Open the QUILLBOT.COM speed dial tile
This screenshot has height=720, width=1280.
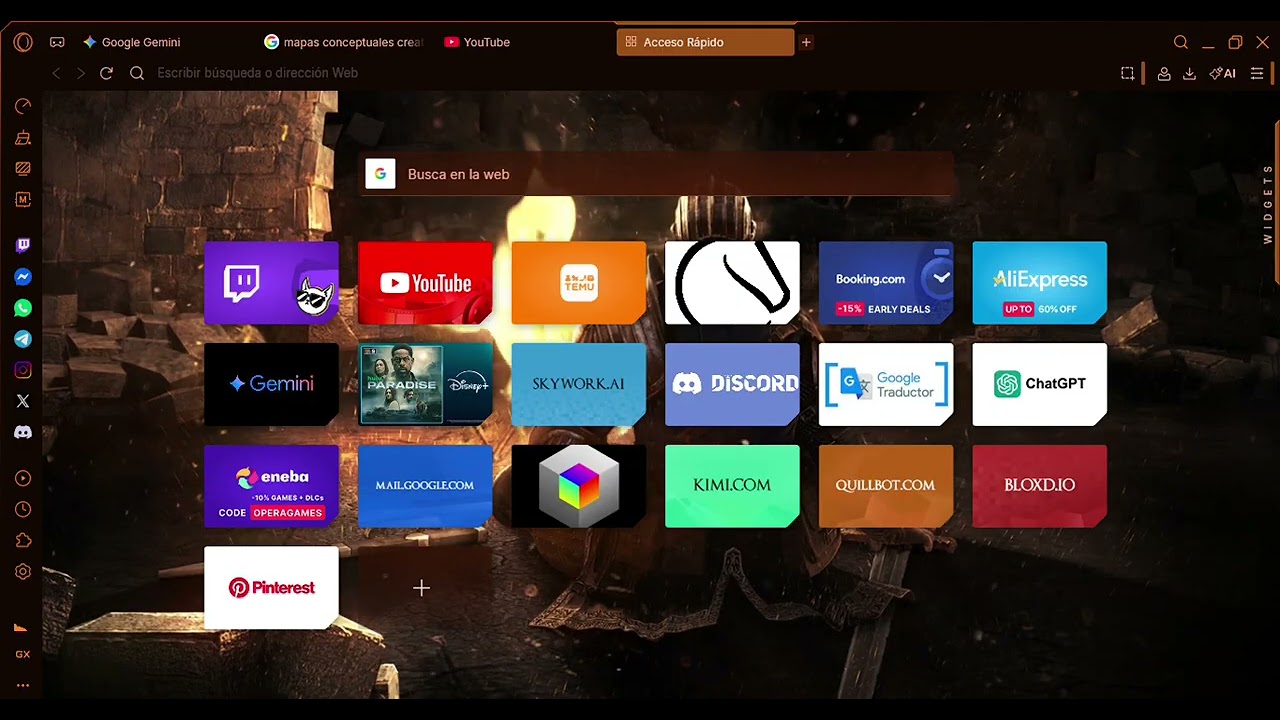coord(886,486)
